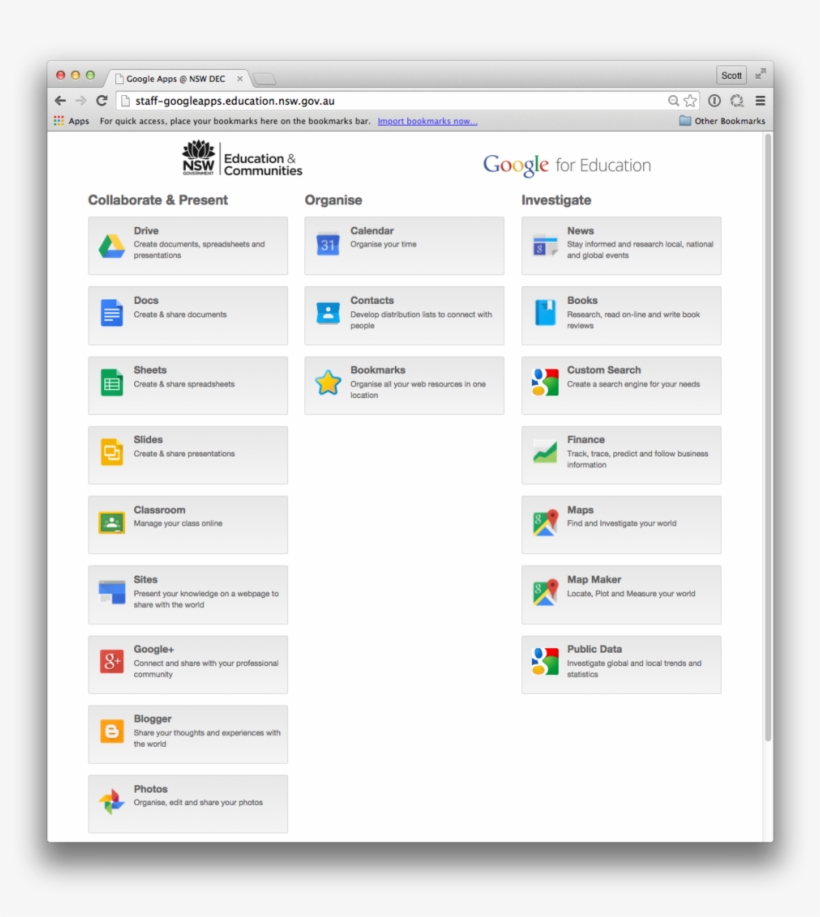This screenshot has height=917, width=820.
Task: Click the blue Docs document icon
Action: point(111,313)
